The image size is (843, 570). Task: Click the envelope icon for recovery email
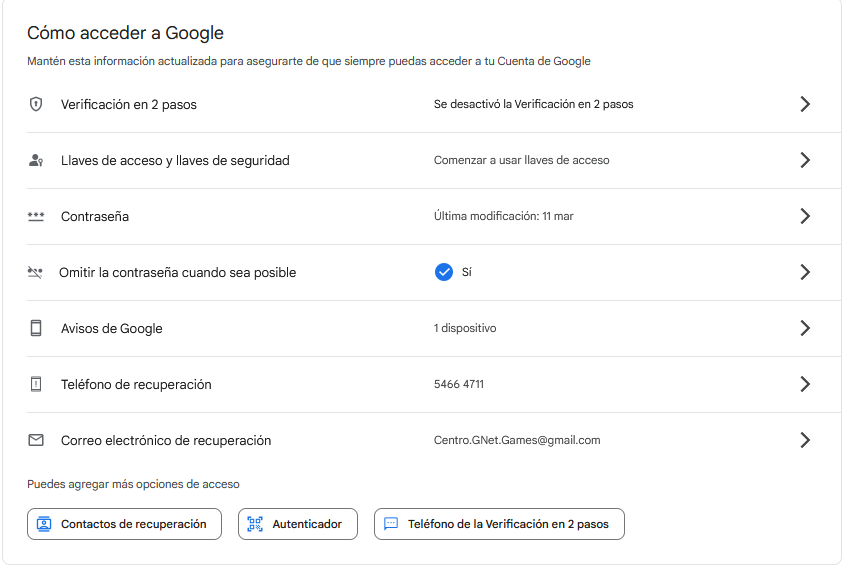click(x=36, y=440)
